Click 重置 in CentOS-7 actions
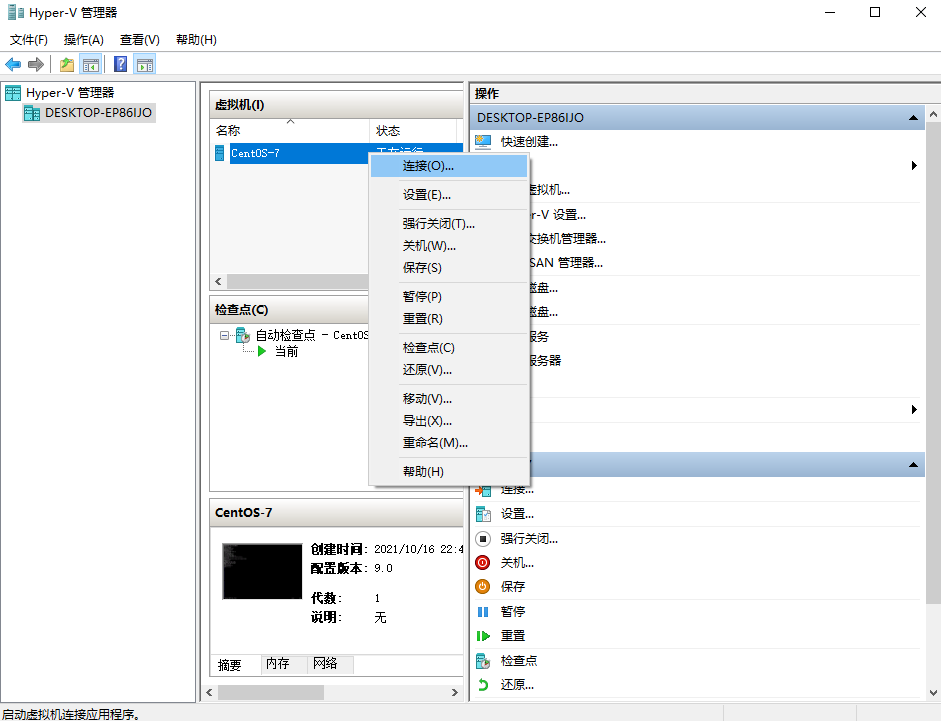The height and width of the screenshot is (721, 941). [x=513, y=636]
